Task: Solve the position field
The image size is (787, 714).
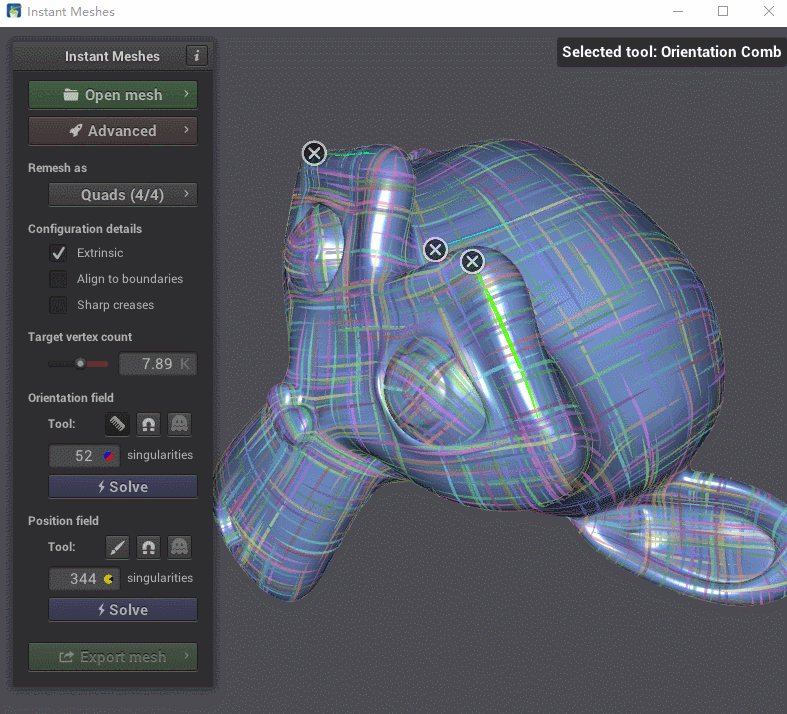Action: click(123, 610)
